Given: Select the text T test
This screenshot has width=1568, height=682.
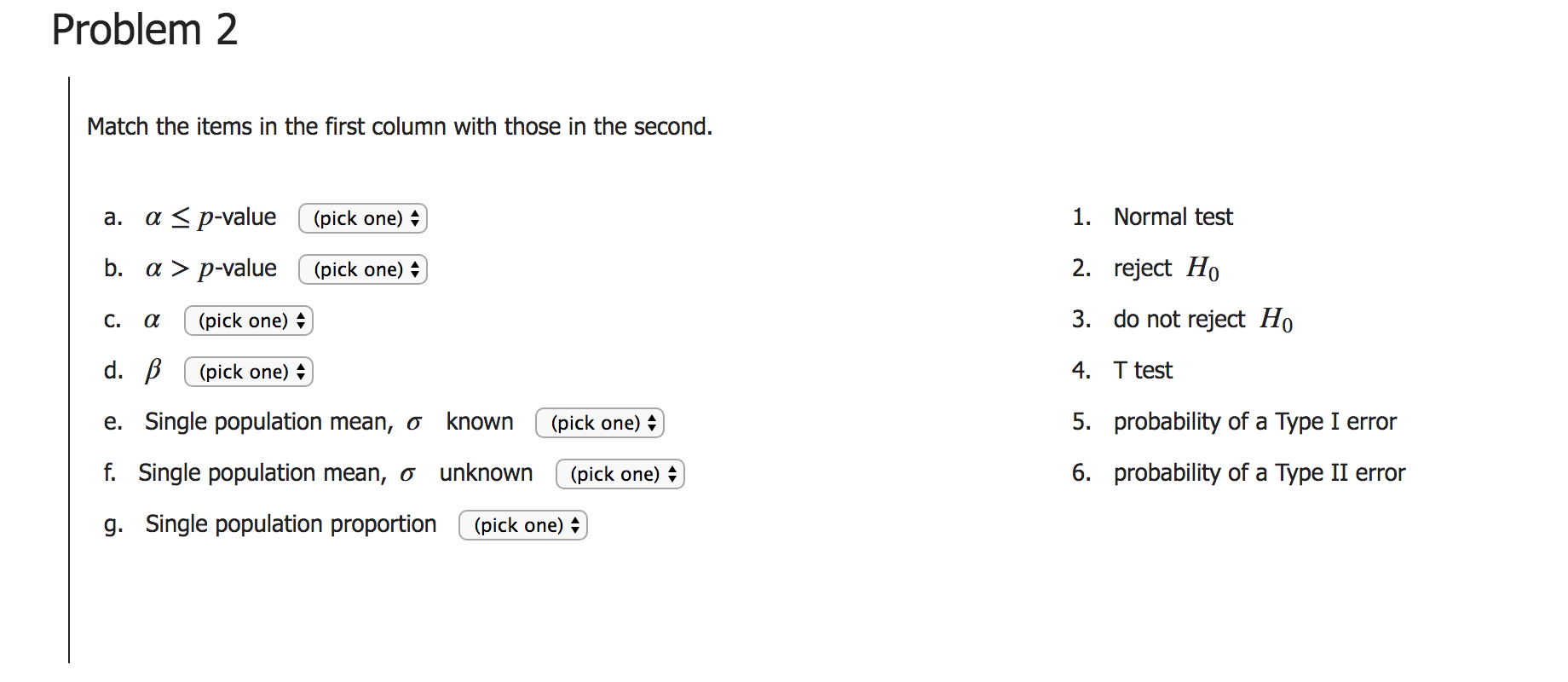Looking at the screenshot, I should click(x=1143, y=370).
